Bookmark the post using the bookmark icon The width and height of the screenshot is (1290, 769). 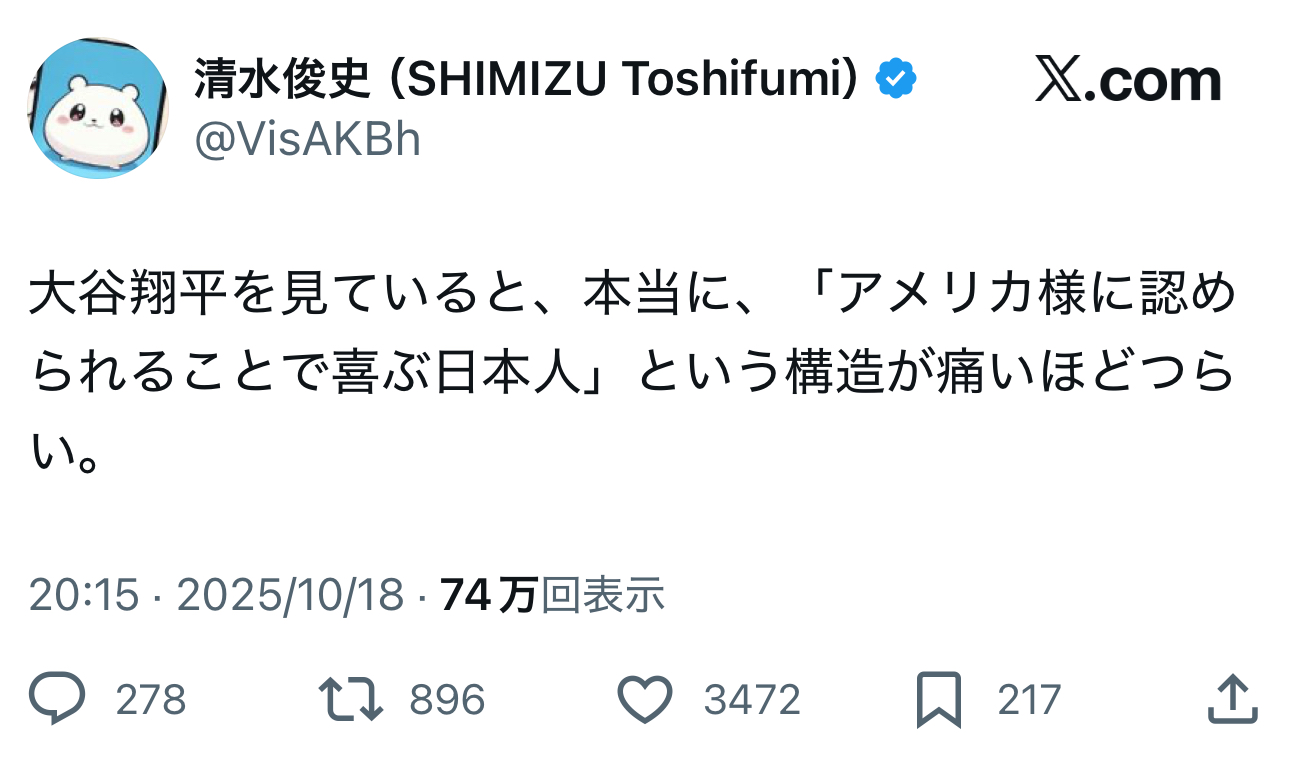(939, 699)
